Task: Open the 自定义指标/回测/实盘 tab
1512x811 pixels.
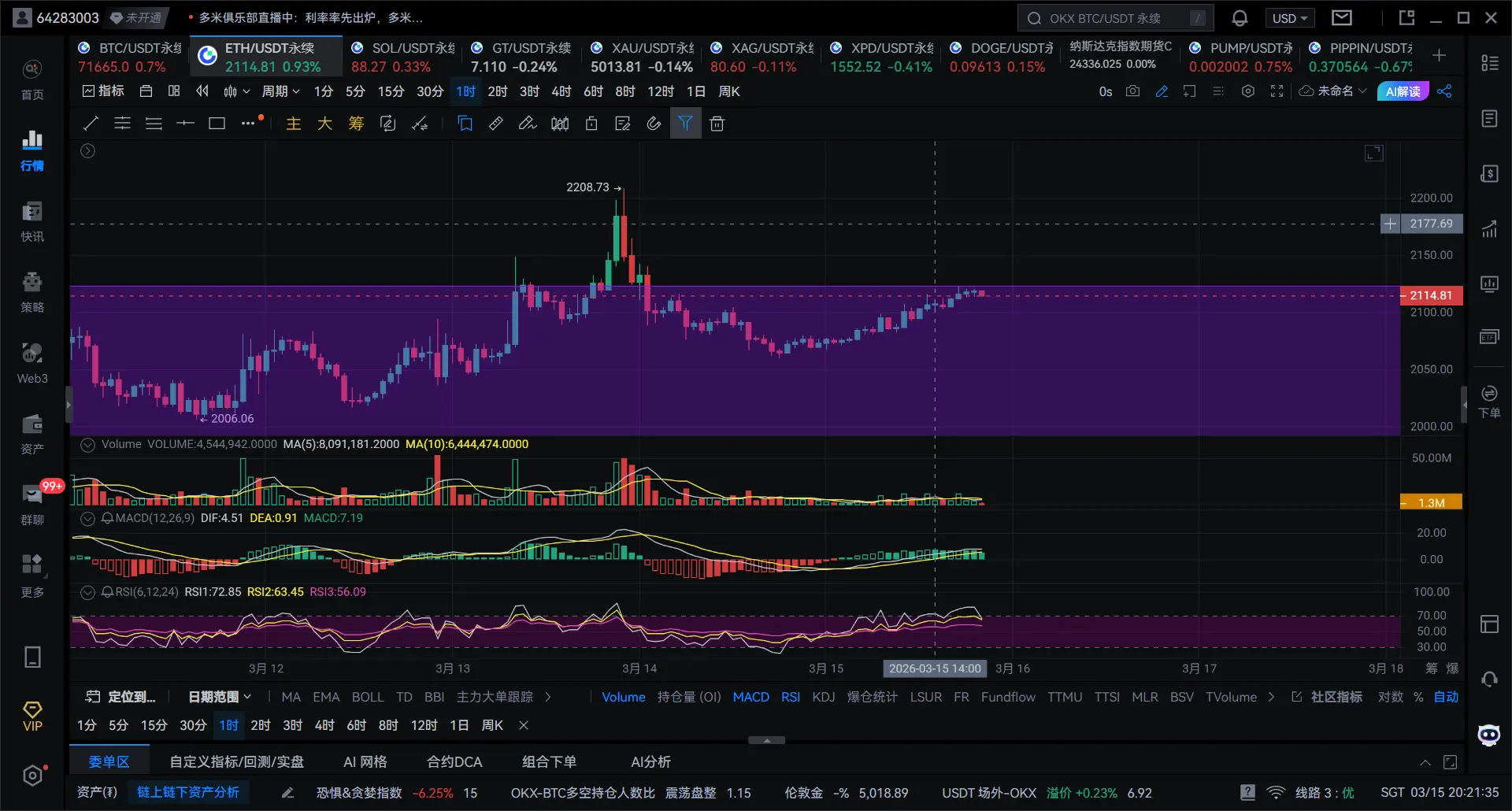Action: click(x=236, y=762)
